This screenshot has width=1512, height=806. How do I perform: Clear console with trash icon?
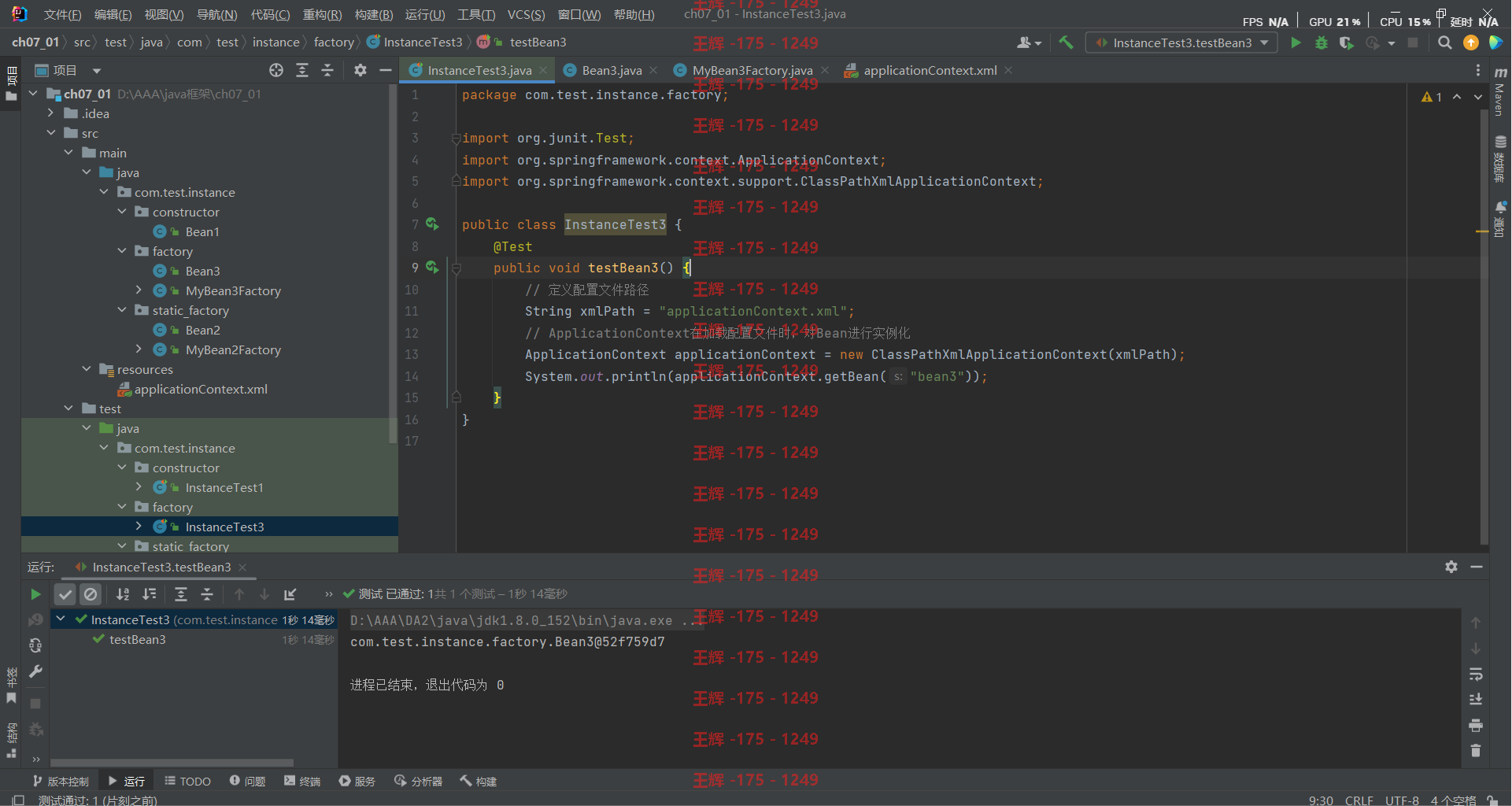[x=1476, y=751]
